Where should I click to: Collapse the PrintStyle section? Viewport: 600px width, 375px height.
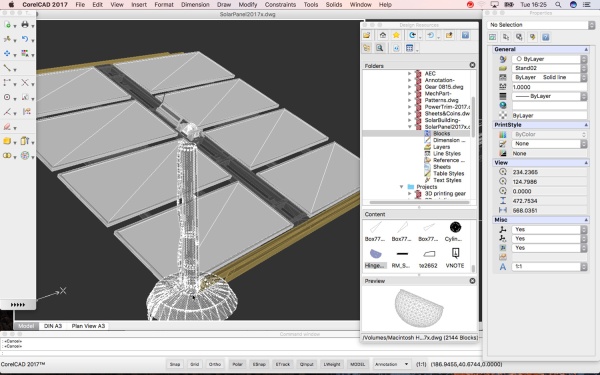tap(586, 125)
